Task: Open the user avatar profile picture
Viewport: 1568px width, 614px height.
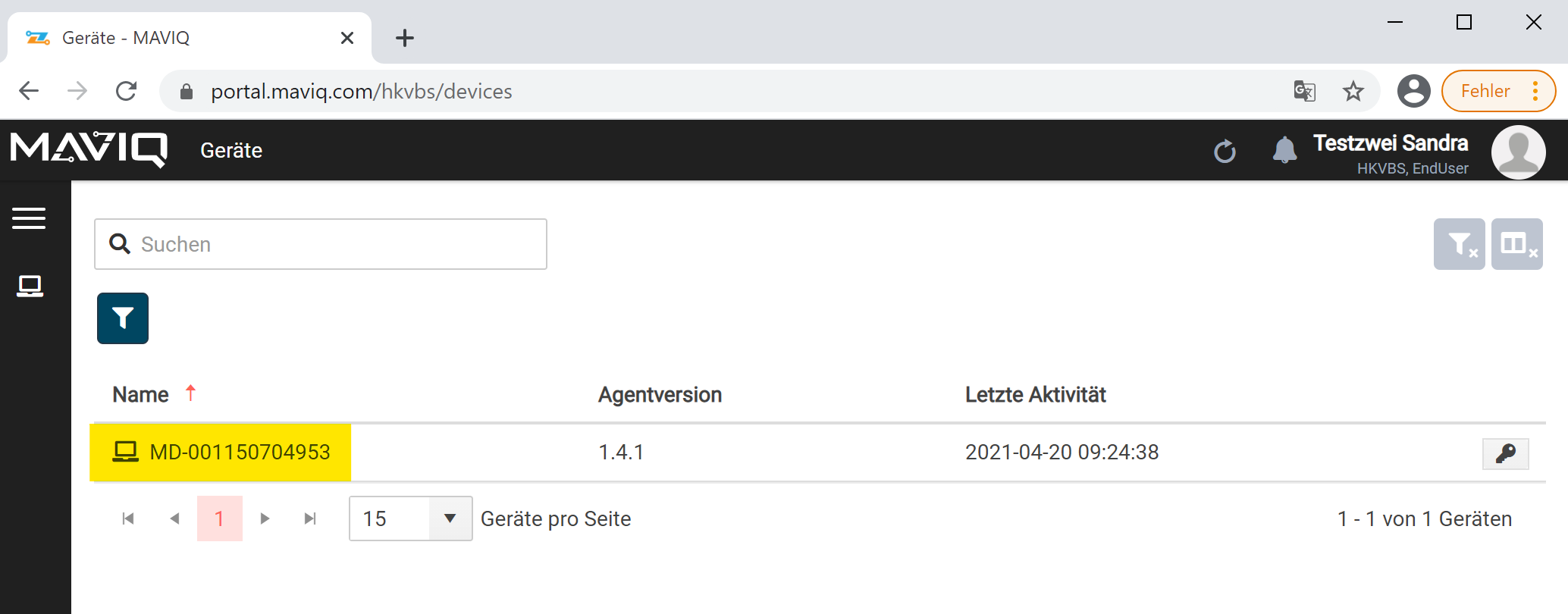Action: [1518, 152]
